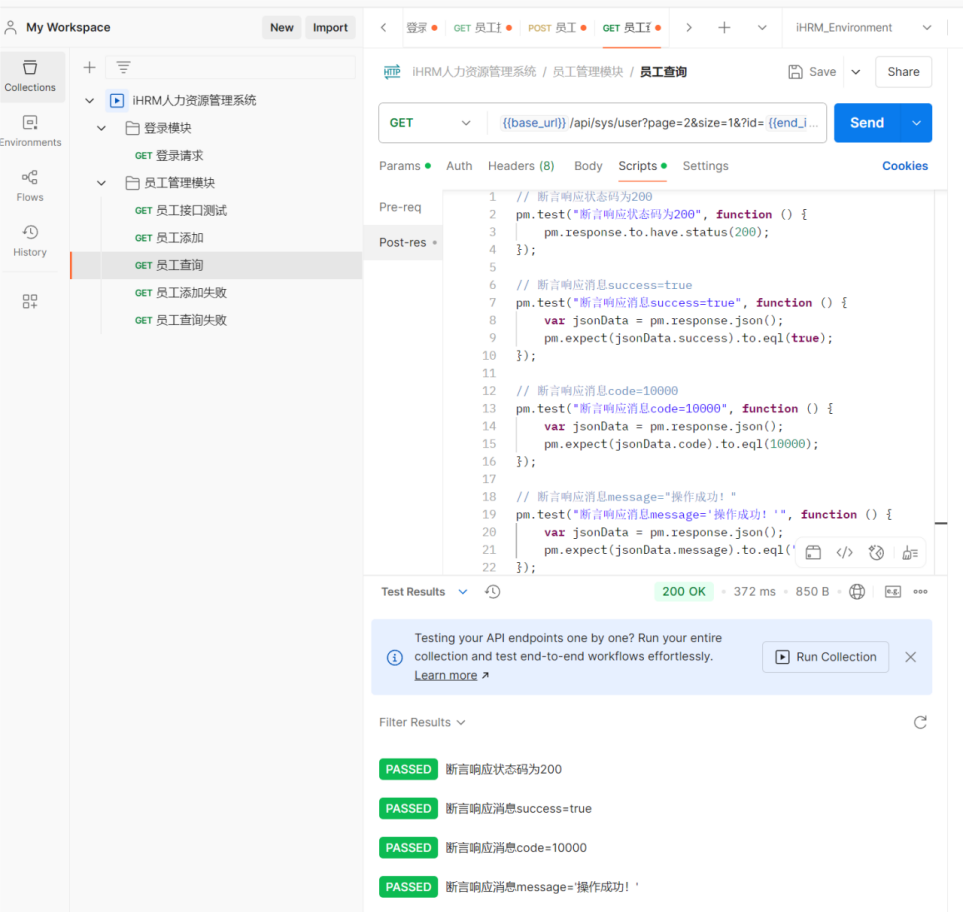The height and width of the screenshot is (913, 964).
Task: Open the Filter Results dropdown
Action: point(422,722)
